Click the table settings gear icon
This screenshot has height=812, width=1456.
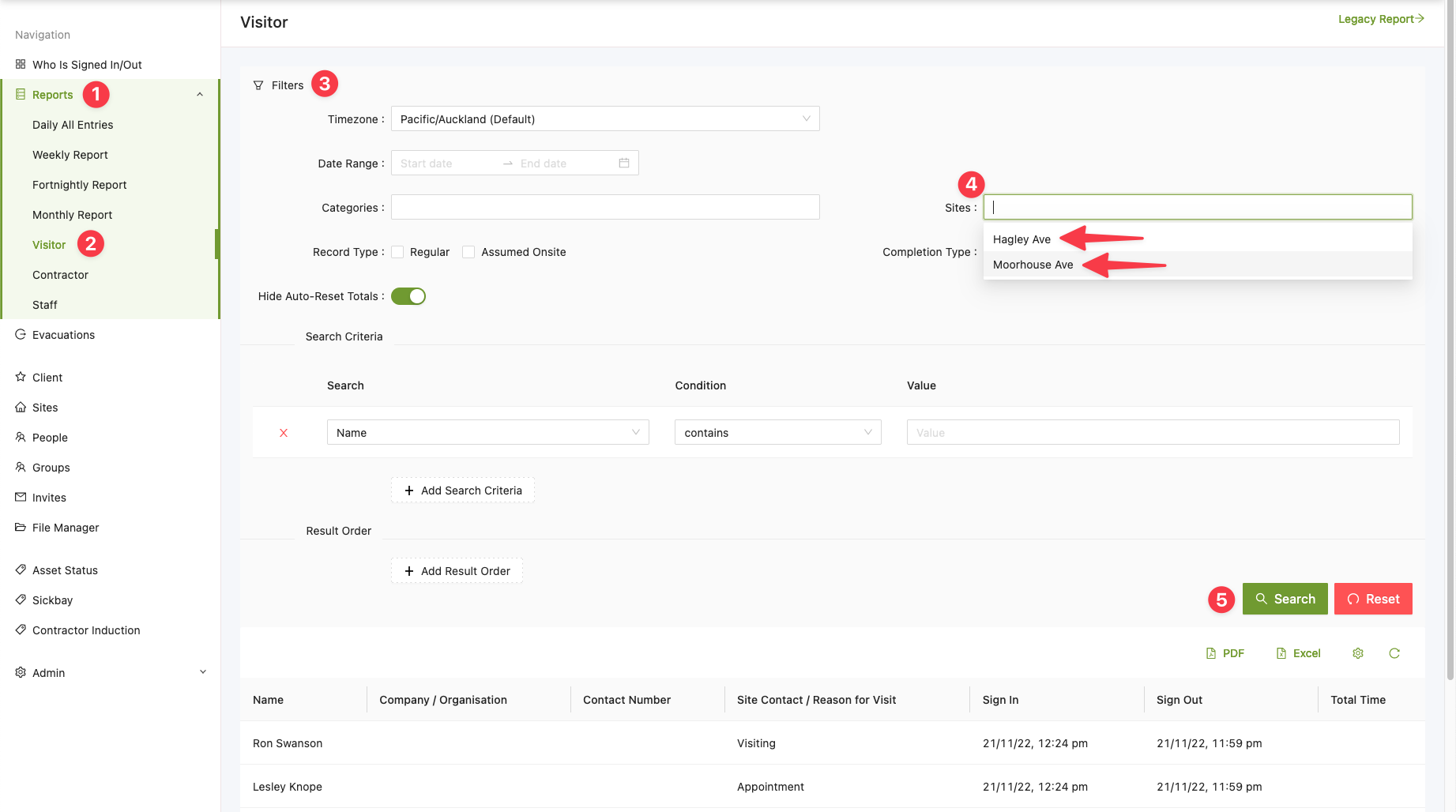pyautogui.click(x=1358, y=653)
